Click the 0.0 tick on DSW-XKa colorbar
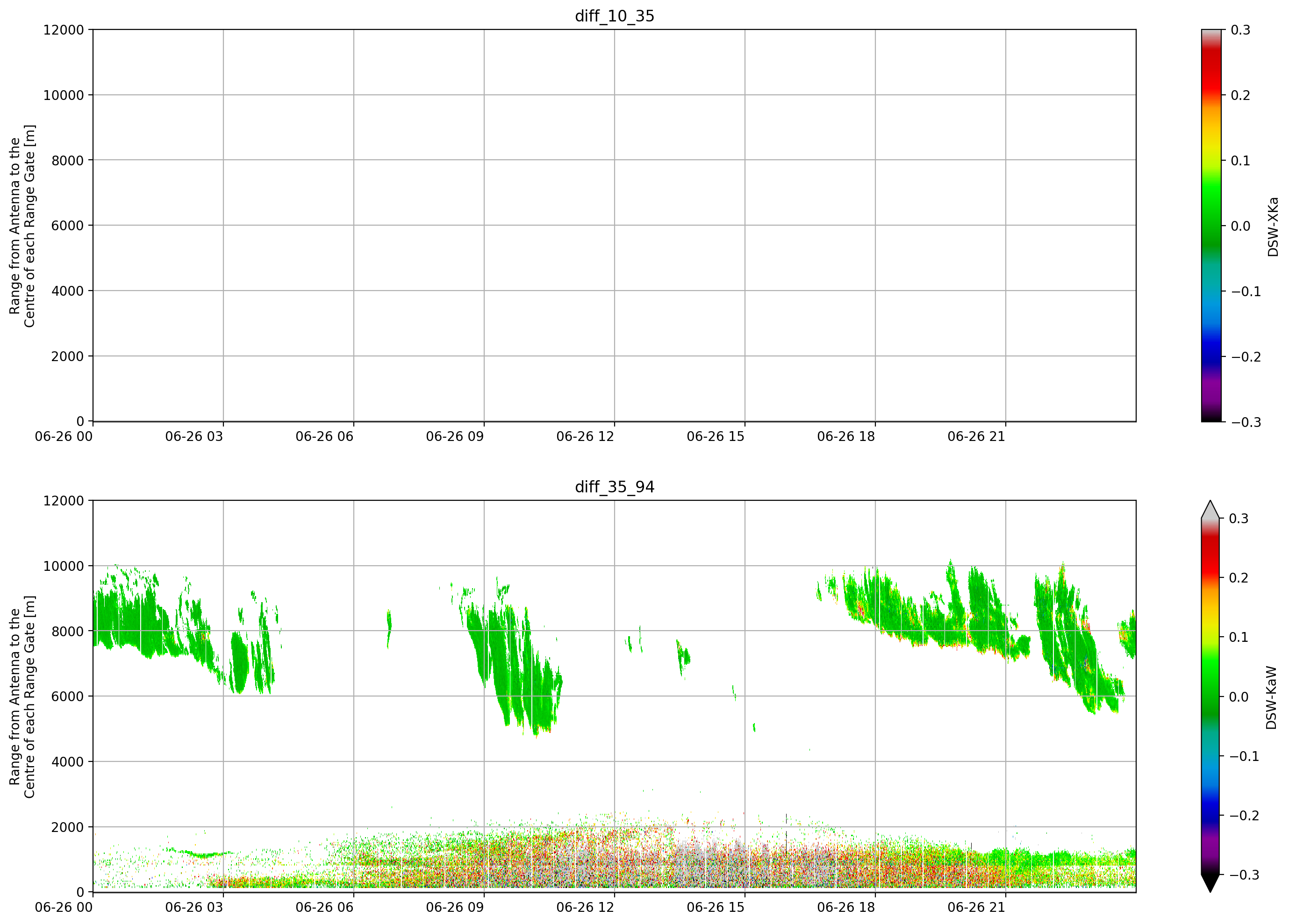This screenshot has height=924, width=1289. pyautogui.click(x=1240, y=226)
